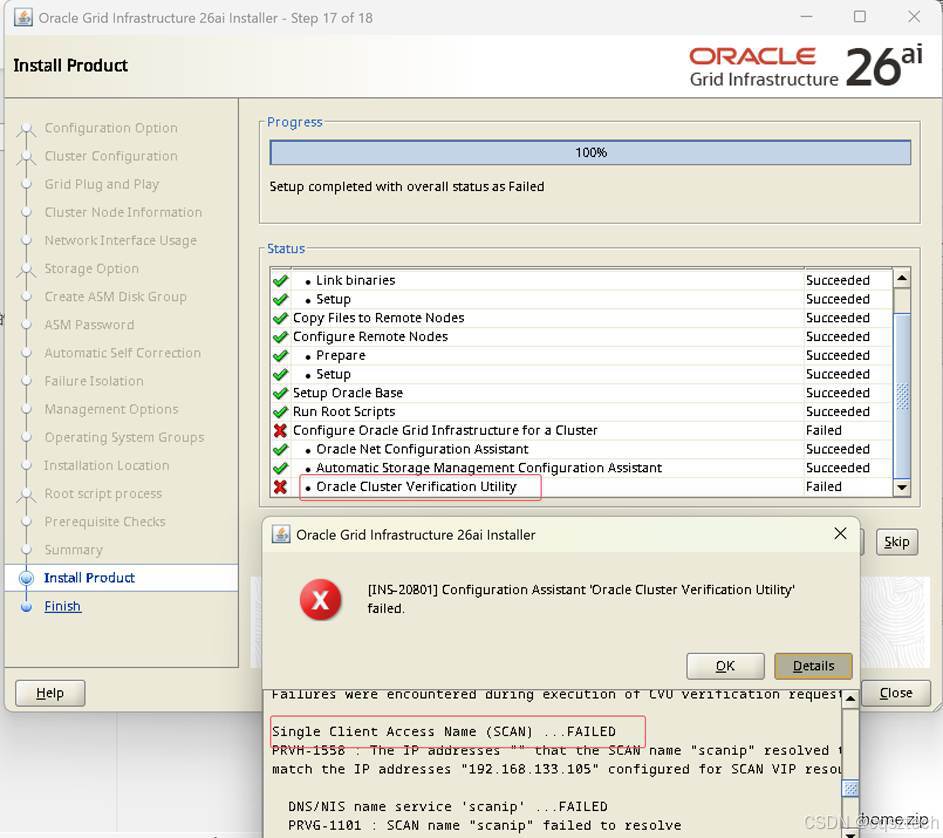Image resolution: width=943 pixels, height=838 pixels.
Task: Click red X icon beside Oracle Cluster Verification Utility
Action: 280,487
